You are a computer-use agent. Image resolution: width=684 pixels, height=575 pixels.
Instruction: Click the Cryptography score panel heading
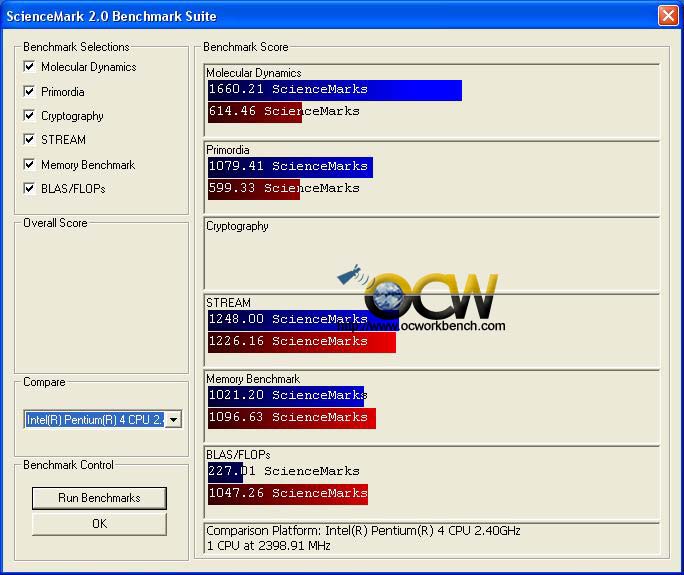(237, 226)
